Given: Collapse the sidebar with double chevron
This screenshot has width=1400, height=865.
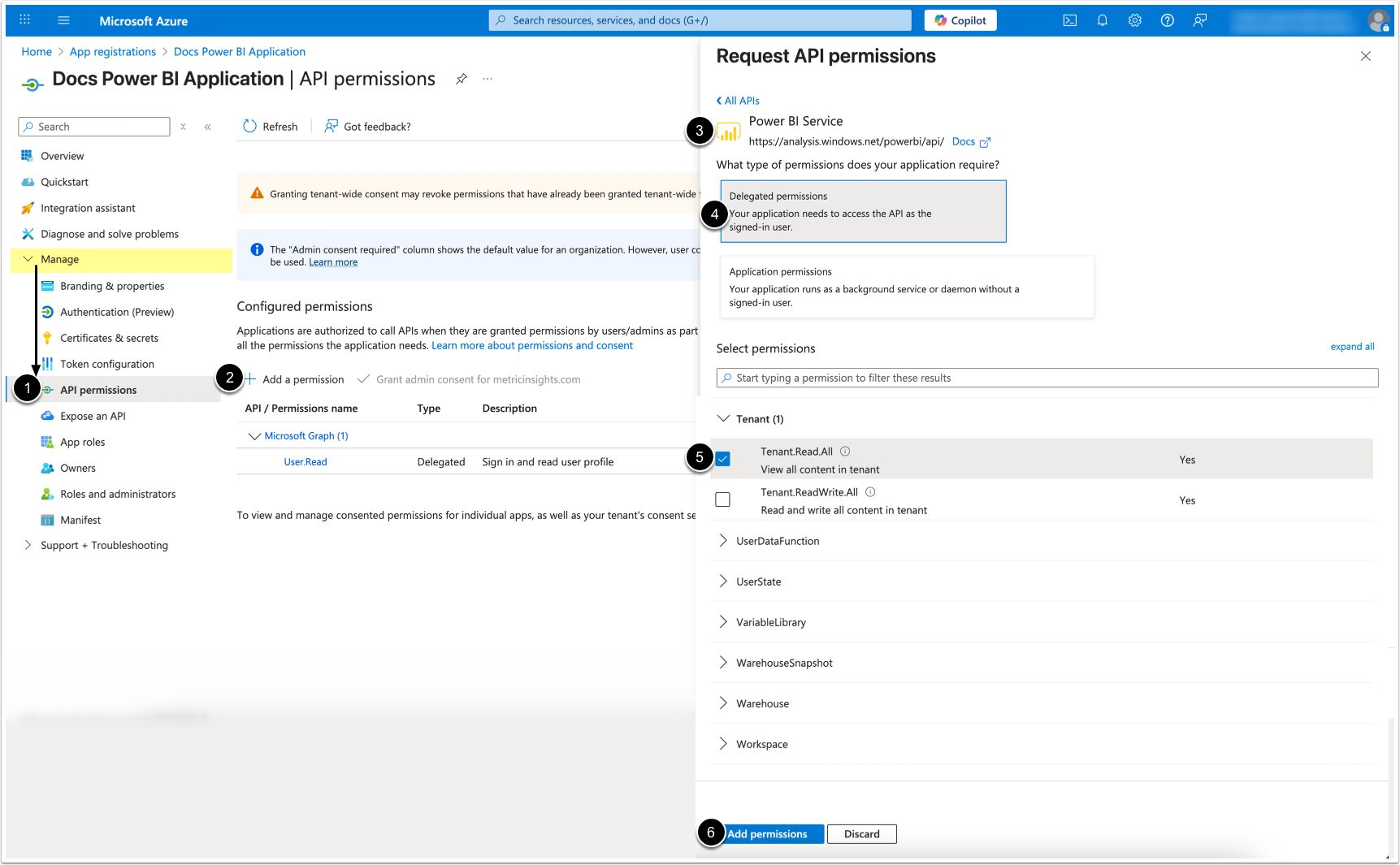Looking at the screenshot, I should click(208, 127).
